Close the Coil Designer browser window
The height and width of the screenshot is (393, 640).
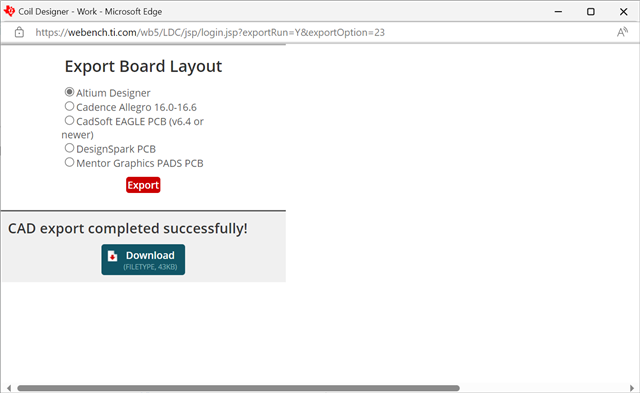tap(623, 11)
